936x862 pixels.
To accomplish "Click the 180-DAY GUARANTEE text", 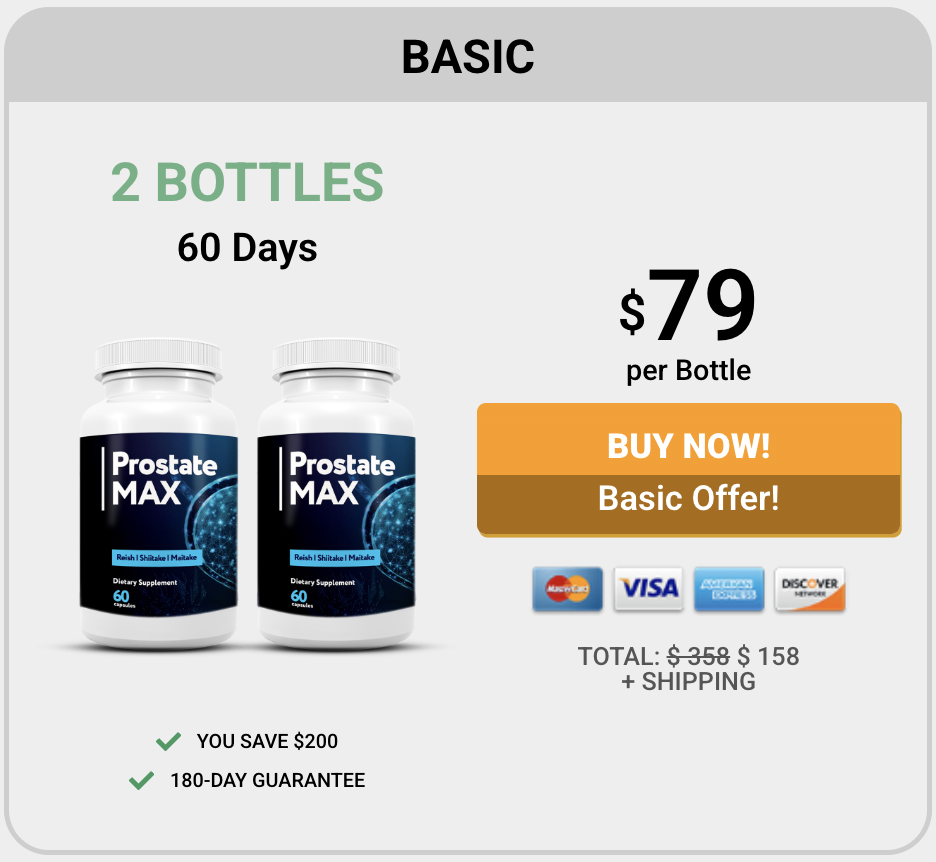I will pos(267,780).
